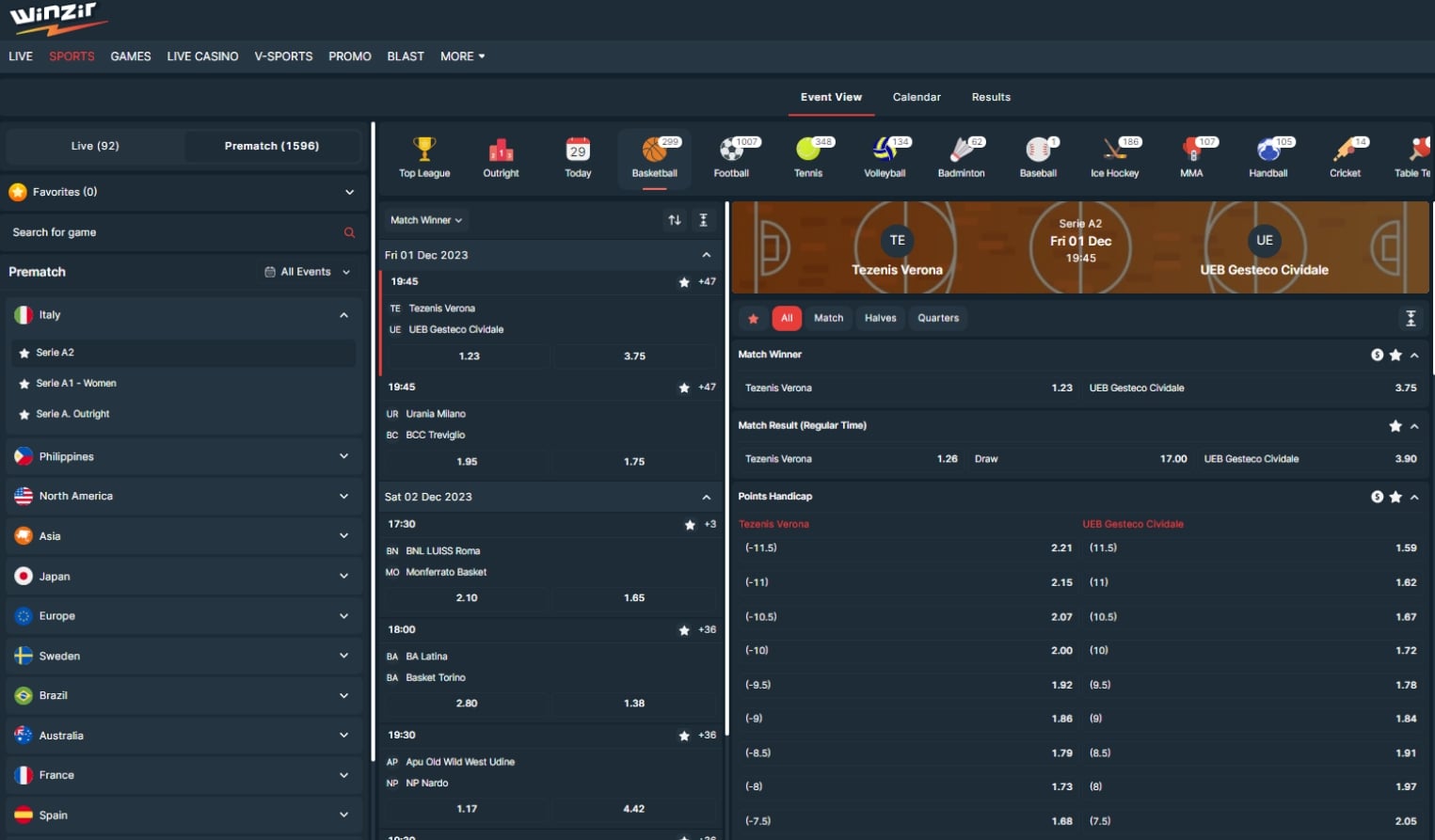
Task: Click collapse-all icon next to sort arrows
Action: (x=703, y=220)
